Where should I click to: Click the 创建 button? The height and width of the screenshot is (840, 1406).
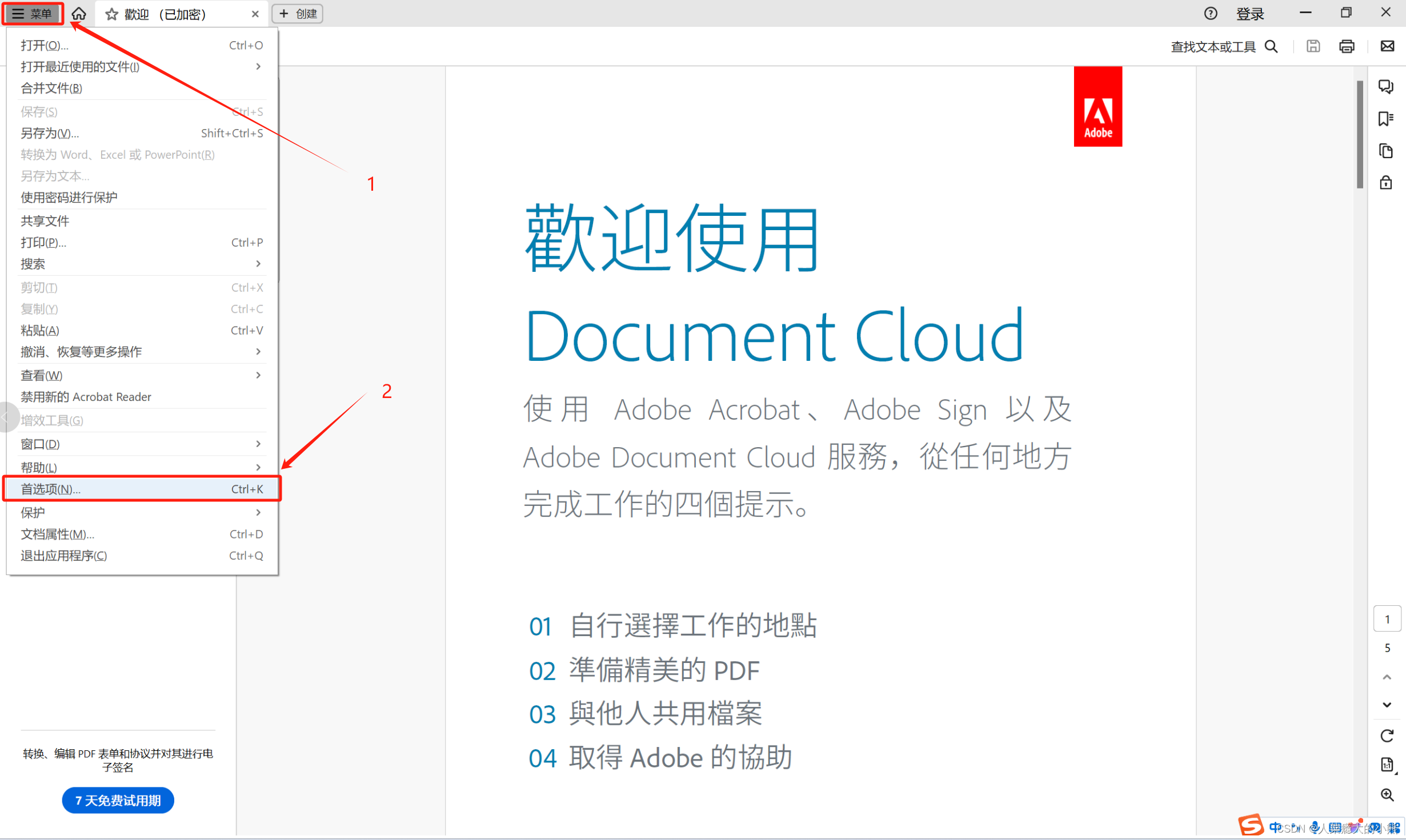(x=298, y=14)
